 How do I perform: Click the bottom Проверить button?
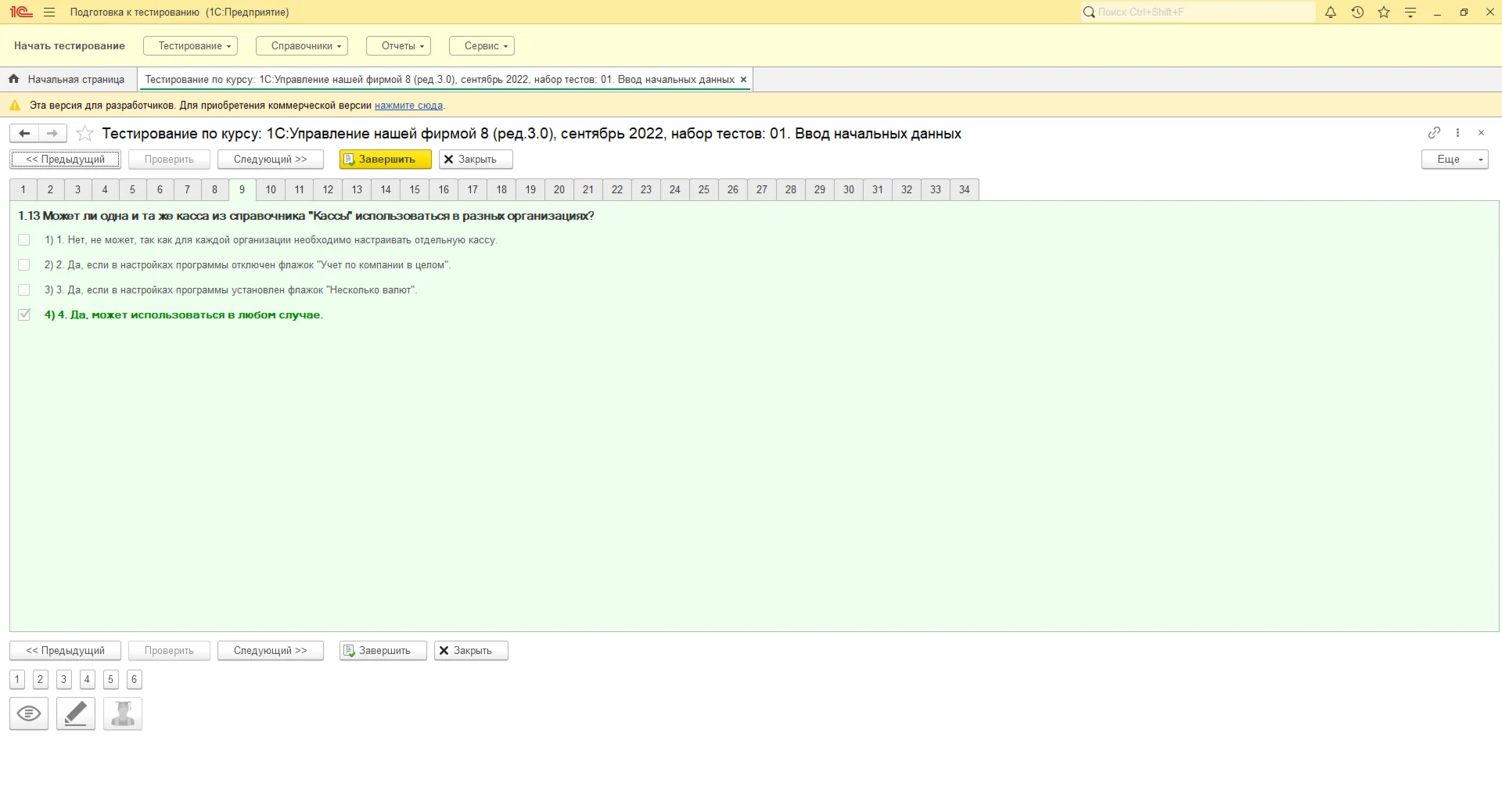coord(169,651)
